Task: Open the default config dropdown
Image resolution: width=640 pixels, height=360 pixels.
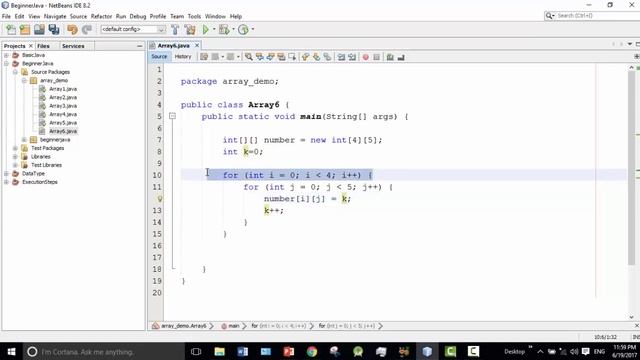Action: click(133, 29)
